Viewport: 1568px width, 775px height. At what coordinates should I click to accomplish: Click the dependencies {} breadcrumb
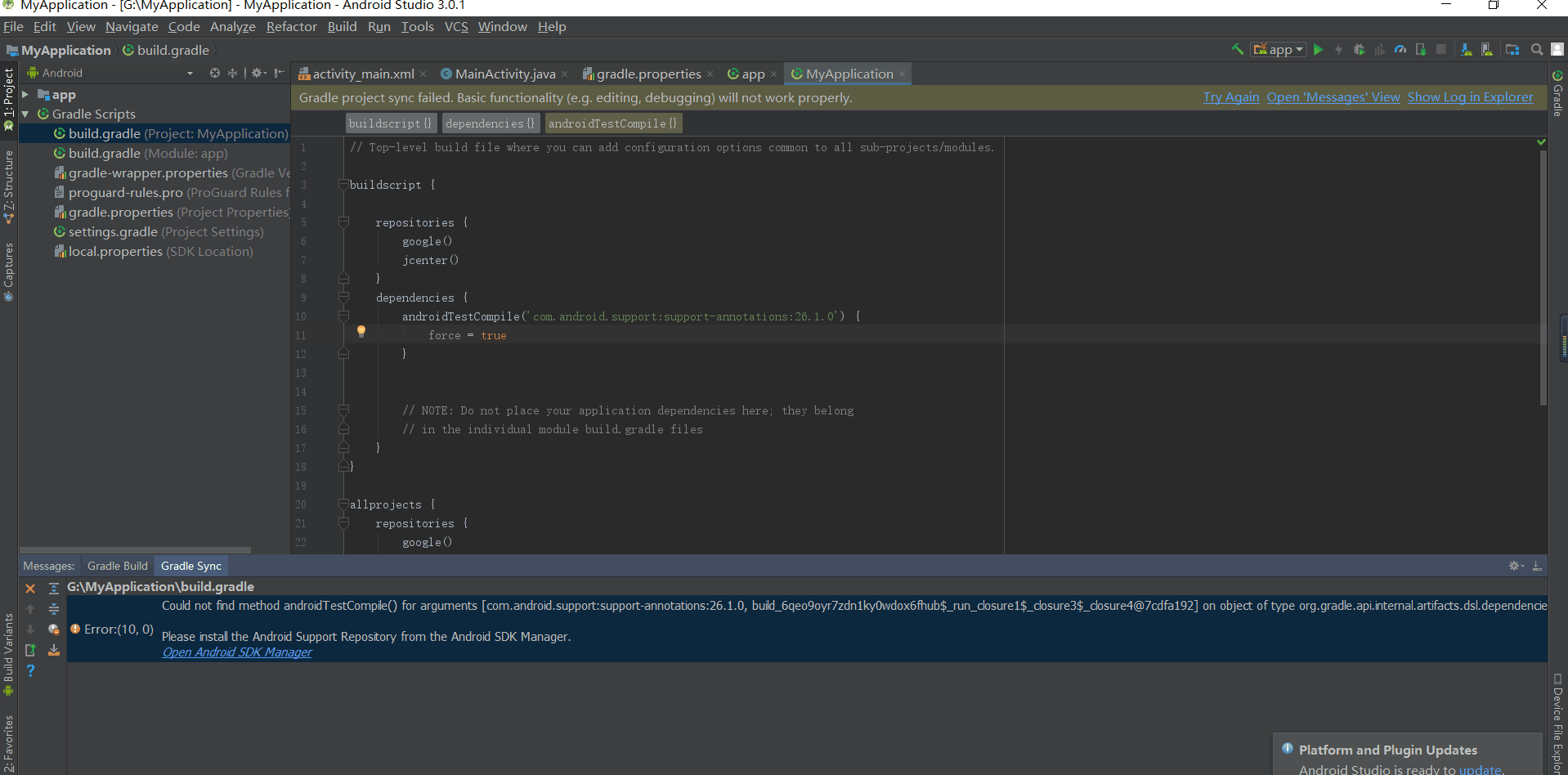point(491,123)
